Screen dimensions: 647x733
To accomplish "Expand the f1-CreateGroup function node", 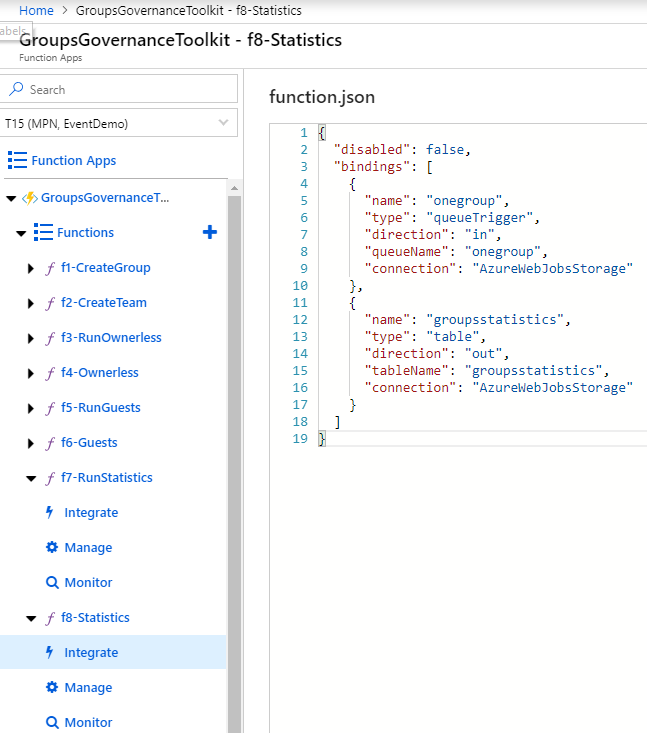I will click(31, 268).
